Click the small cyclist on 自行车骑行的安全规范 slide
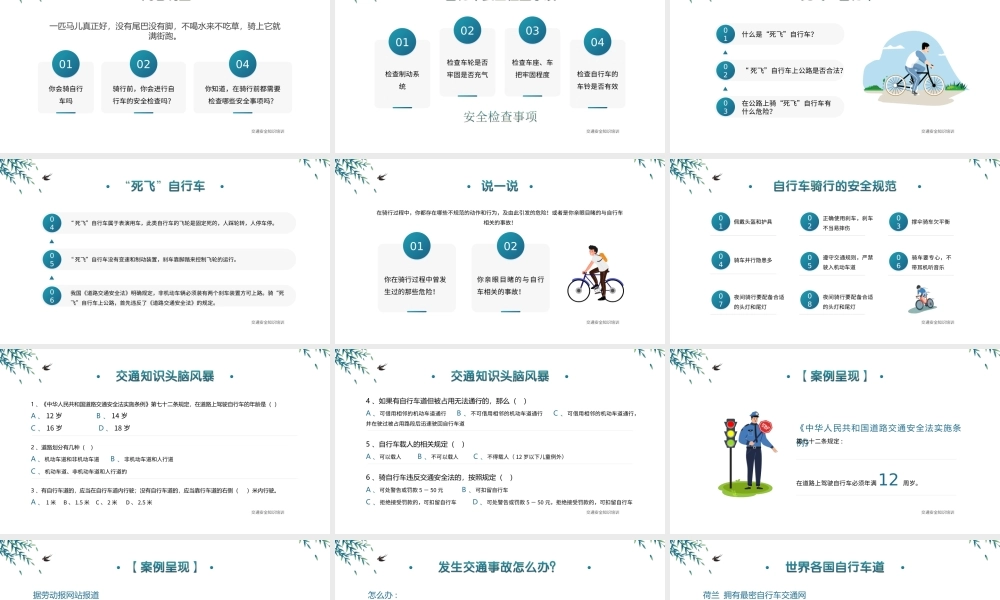 click(922, 299)
